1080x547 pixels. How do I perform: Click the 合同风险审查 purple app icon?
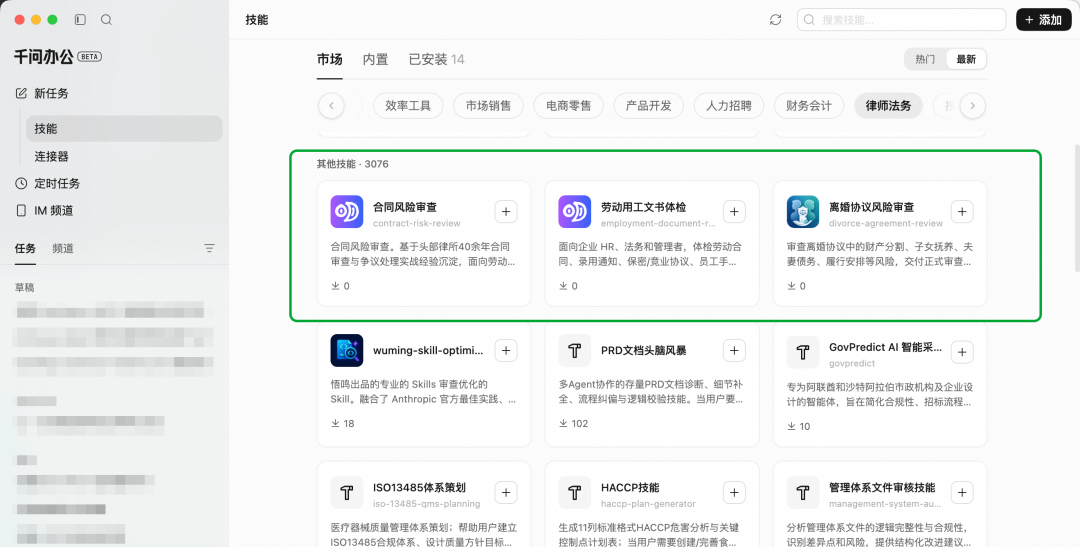tap(346, 211)
